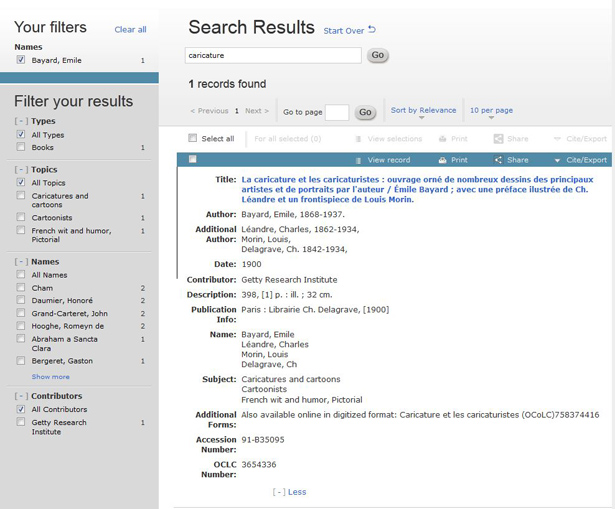This screenshot has height=509, width=615.
Task: Collapse the Contributors filter section
Action: [21, 396]
